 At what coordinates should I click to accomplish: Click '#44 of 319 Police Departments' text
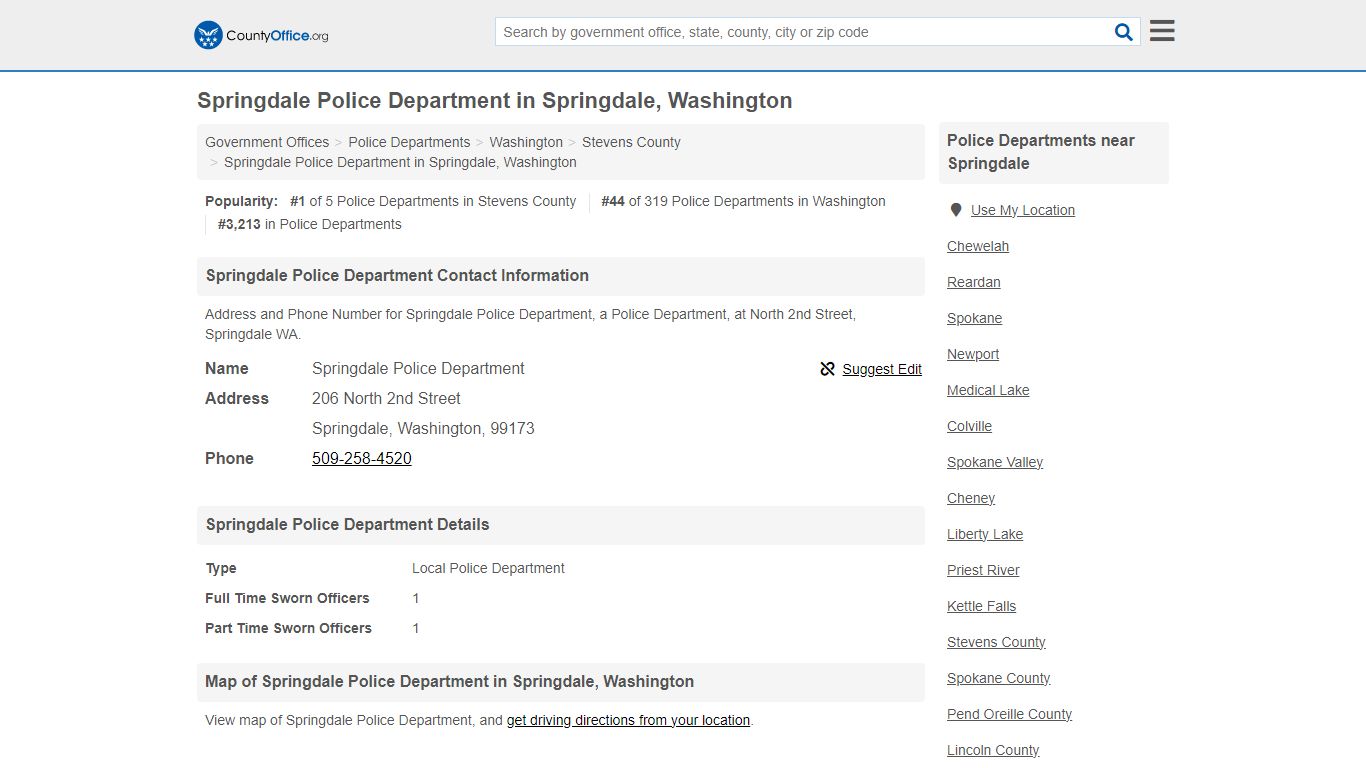point(743,201)
